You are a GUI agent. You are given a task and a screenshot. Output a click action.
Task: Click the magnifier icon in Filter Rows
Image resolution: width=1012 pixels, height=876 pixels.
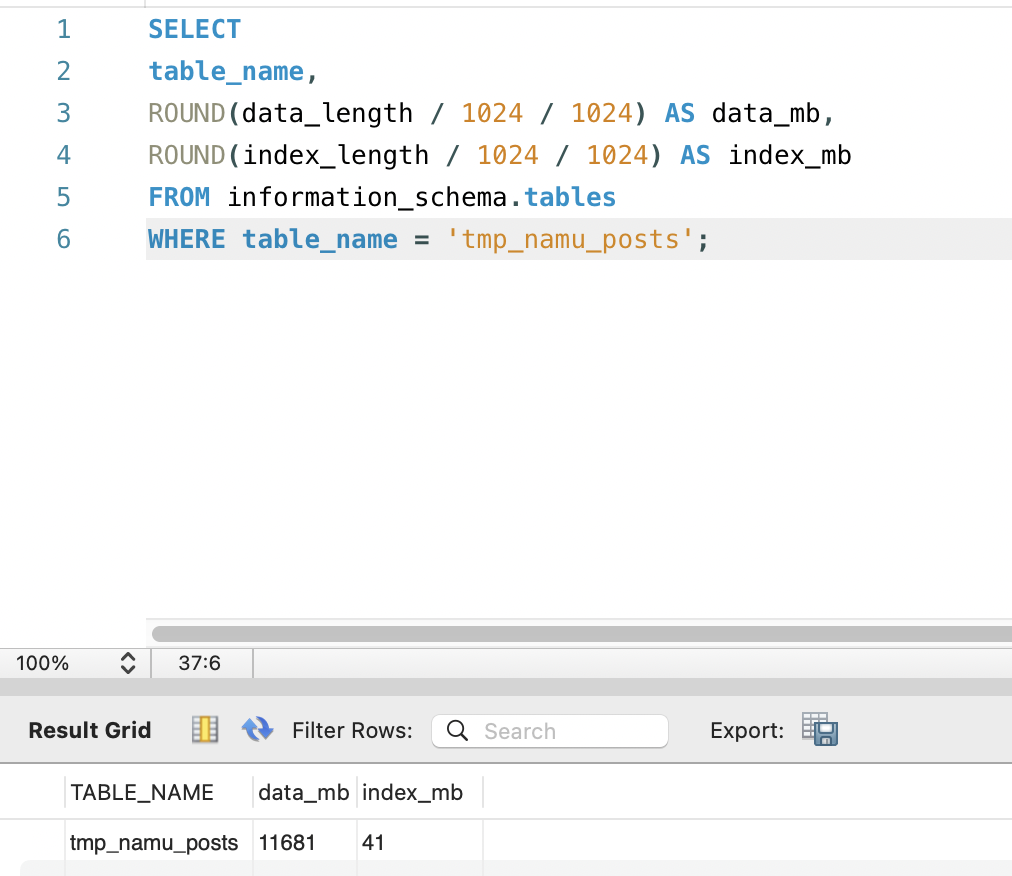[x=458, y=731]
